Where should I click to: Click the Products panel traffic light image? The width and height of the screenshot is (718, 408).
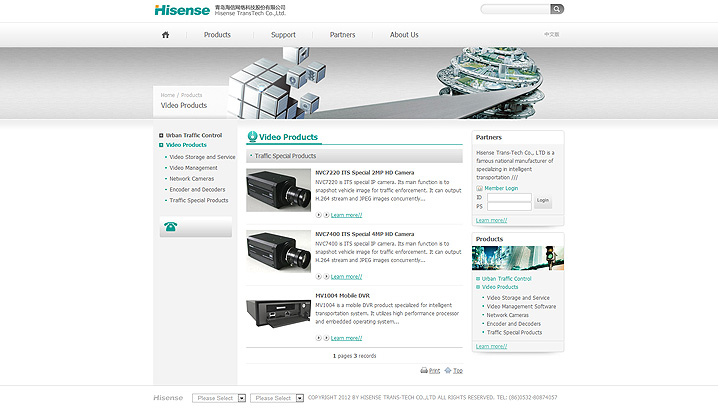[x=518, y=258]
